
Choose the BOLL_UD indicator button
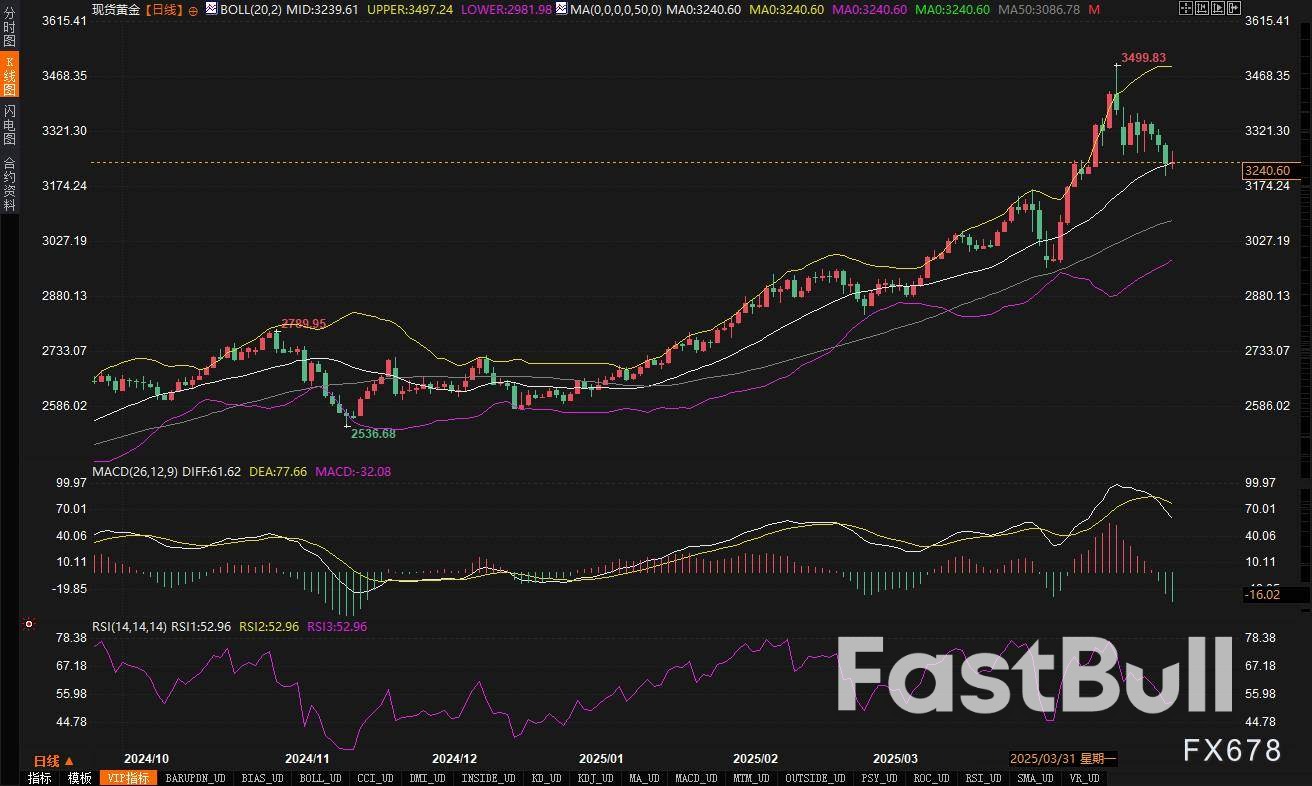click(x=320, y=778)
